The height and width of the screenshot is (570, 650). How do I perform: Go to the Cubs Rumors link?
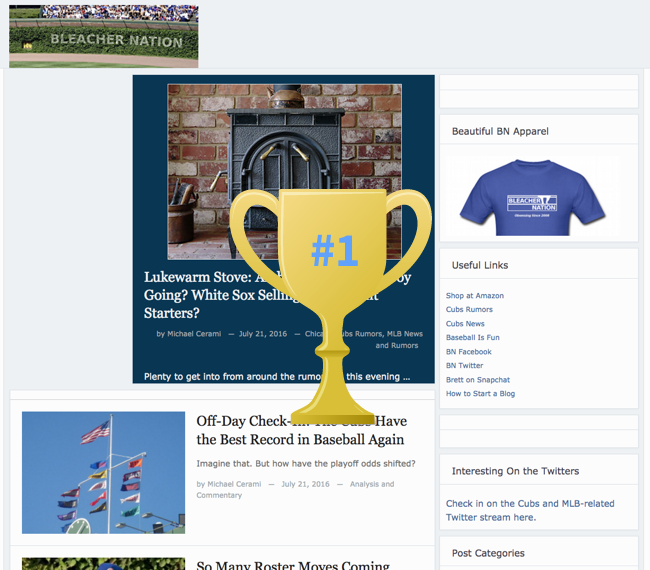[x=469, y=310]
